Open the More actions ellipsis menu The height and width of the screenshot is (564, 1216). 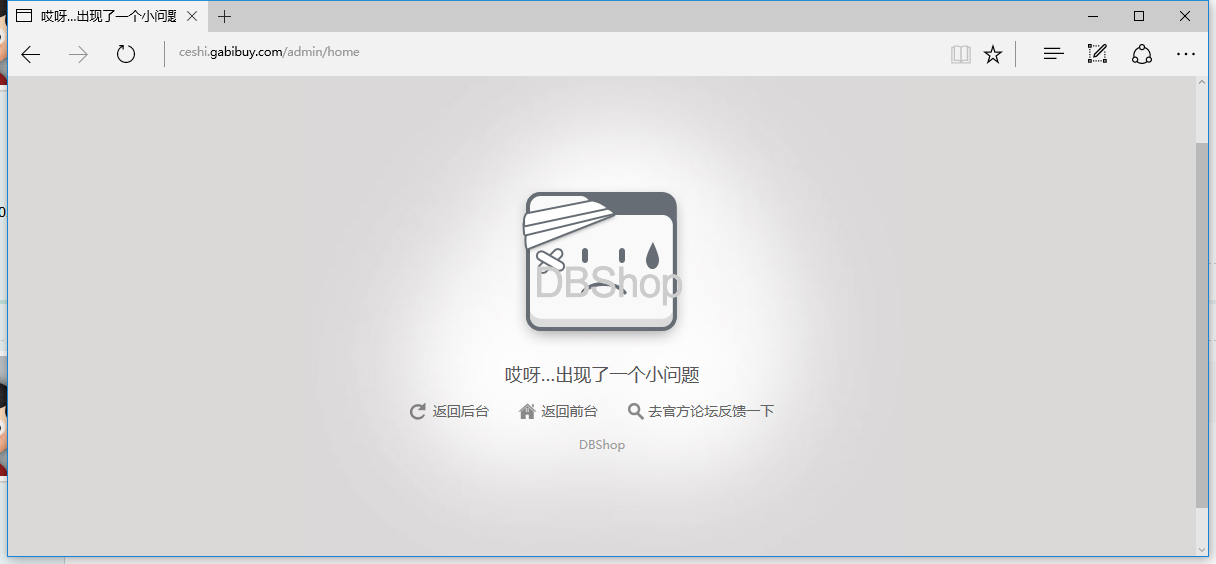point(1186,54)
